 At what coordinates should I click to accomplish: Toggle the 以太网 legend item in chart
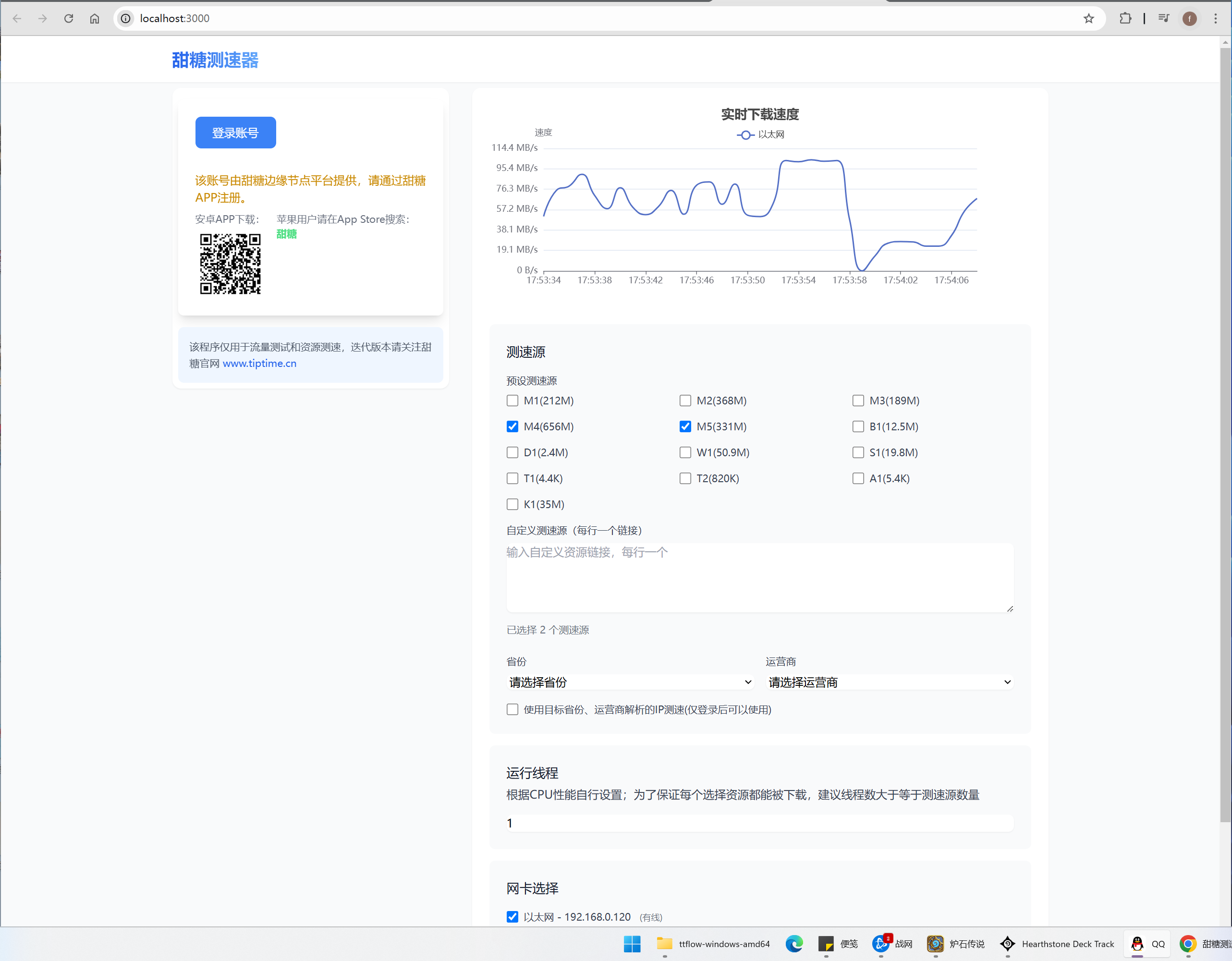(760, 135)
